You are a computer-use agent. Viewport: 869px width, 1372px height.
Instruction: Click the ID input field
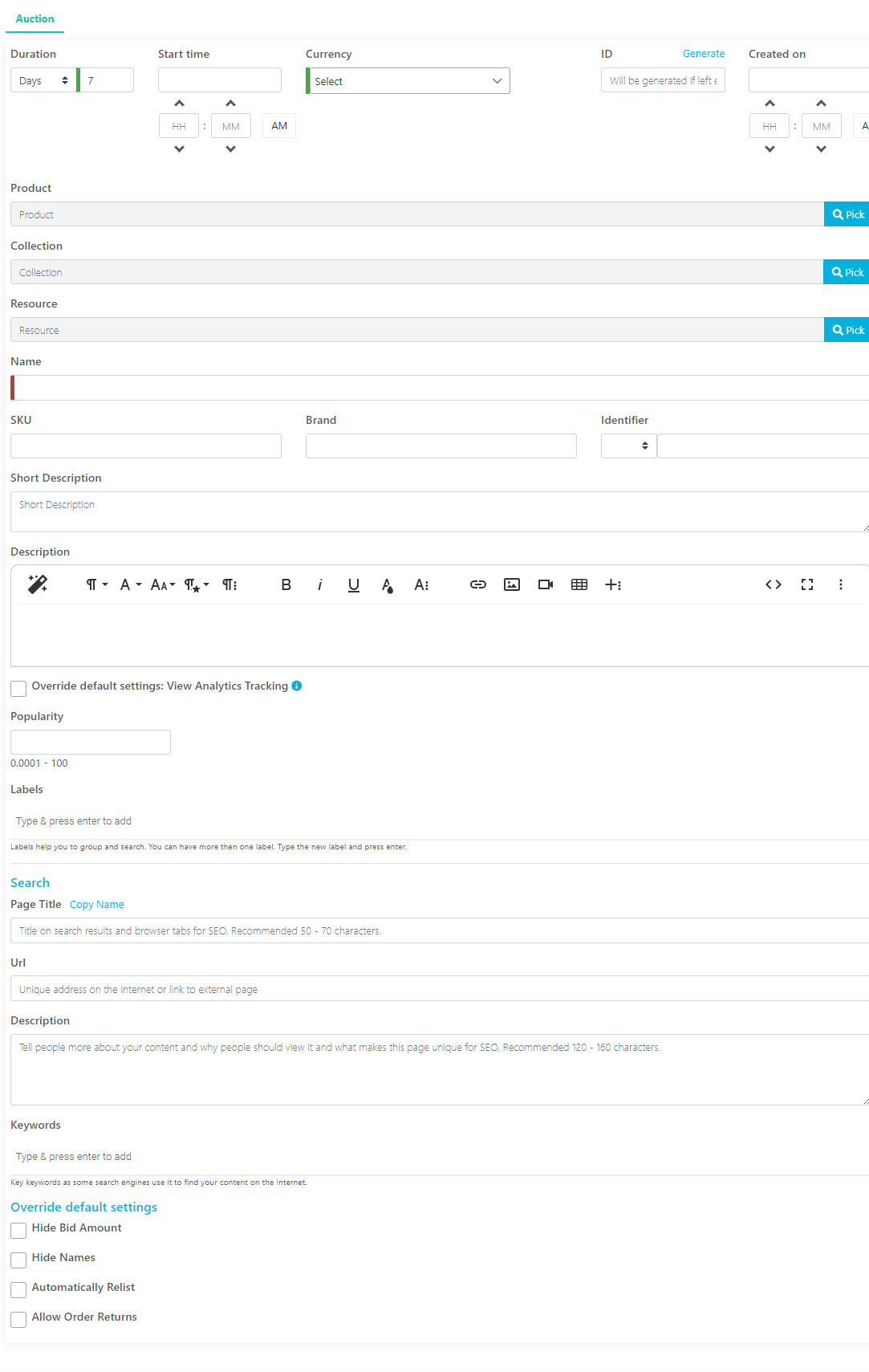point(663,80)
